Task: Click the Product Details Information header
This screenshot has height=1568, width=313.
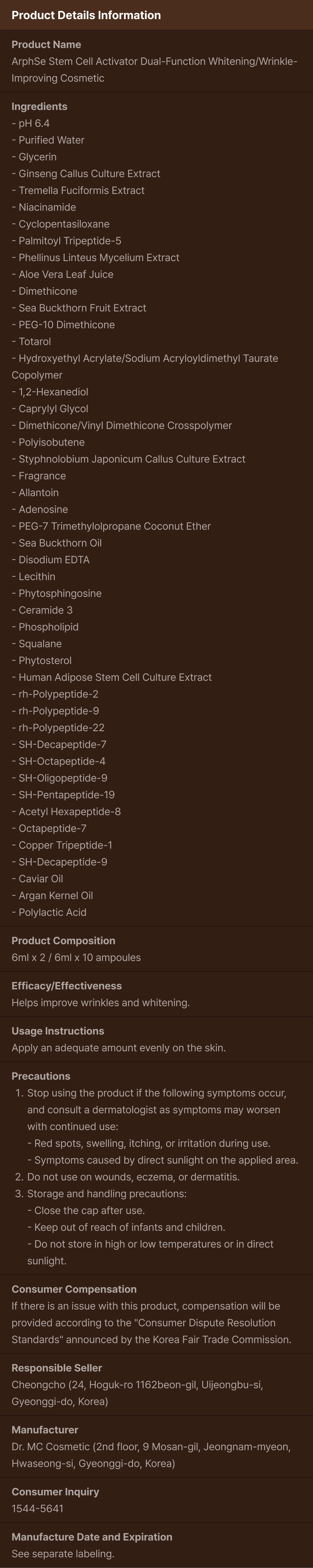Action: 86,15
